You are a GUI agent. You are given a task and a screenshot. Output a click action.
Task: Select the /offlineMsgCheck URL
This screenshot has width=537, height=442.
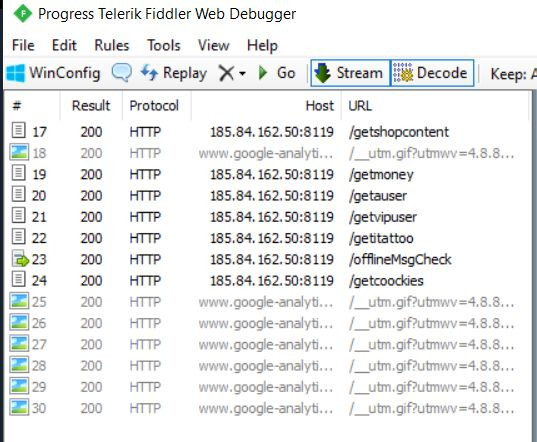click(400, 260)
